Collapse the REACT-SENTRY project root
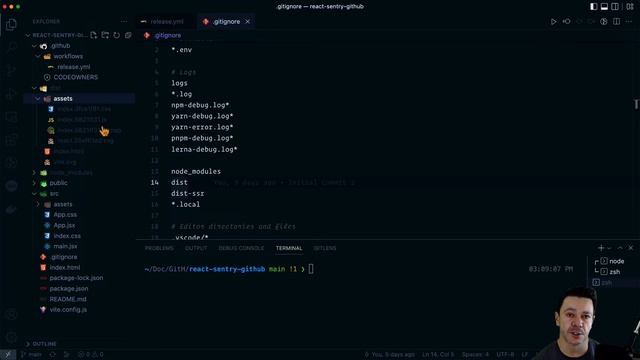Image resolution: width=640 pixels, height=360 pixels. pos(28,35)
